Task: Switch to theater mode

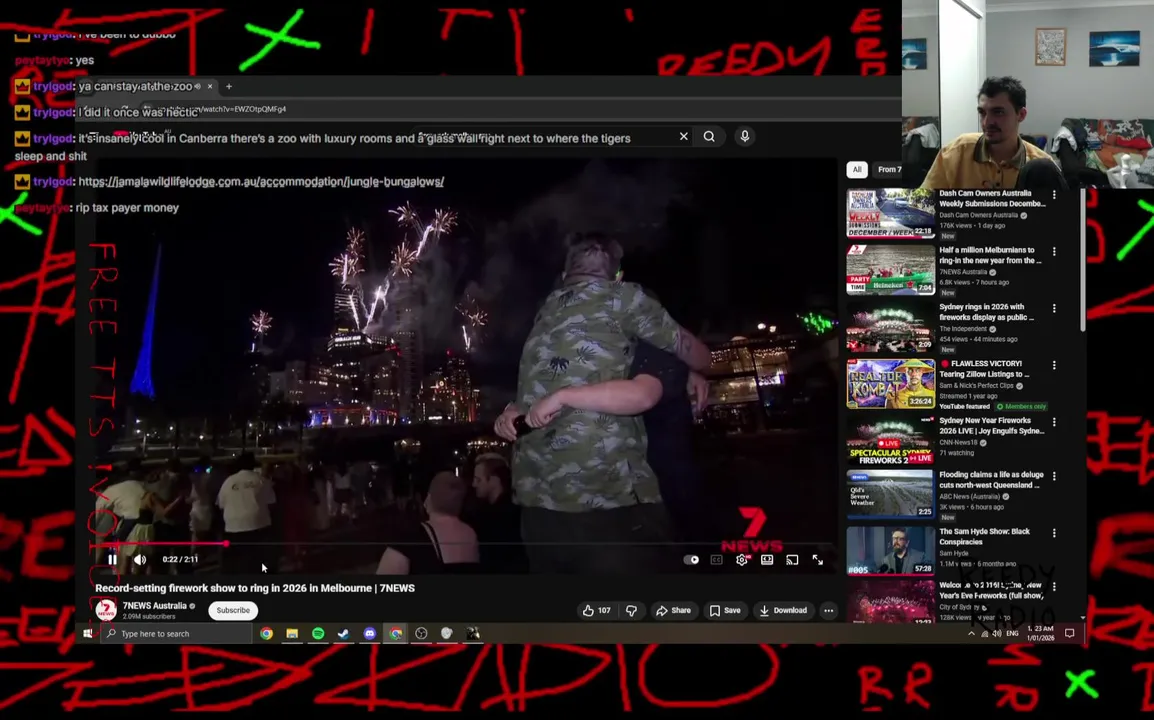Action: 767,560
